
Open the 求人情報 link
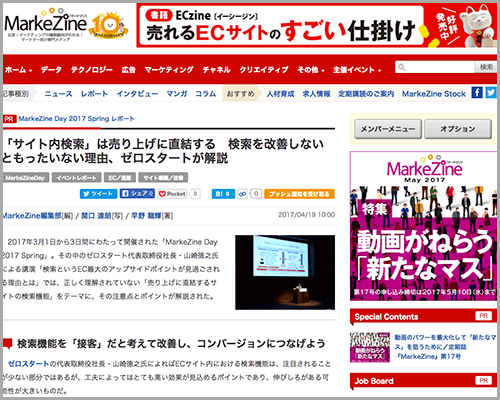click(x=316, y=94)
